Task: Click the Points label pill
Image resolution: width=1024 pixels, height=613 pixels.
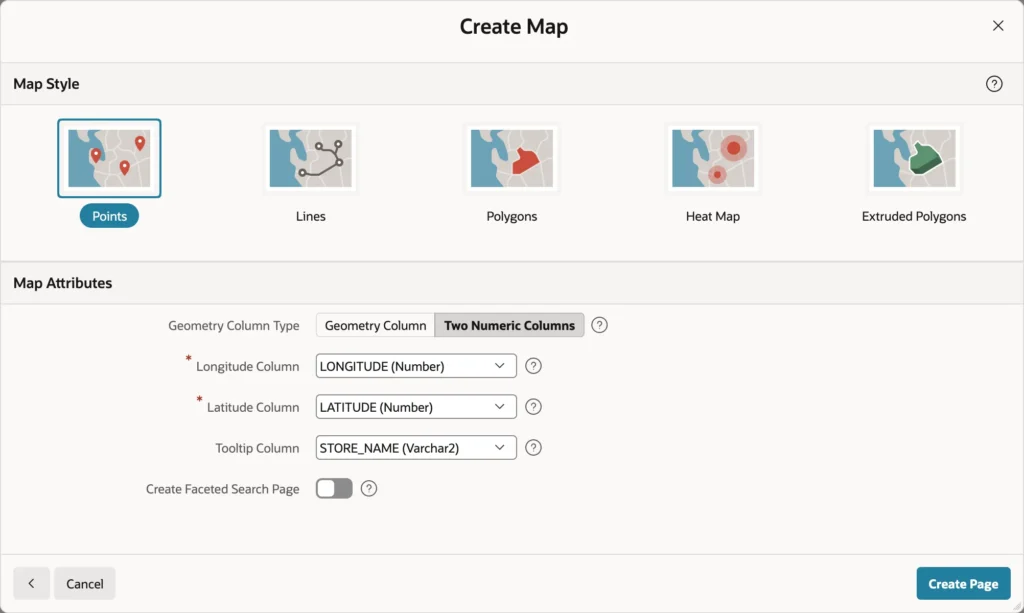Action: click(x=109, y=216)
